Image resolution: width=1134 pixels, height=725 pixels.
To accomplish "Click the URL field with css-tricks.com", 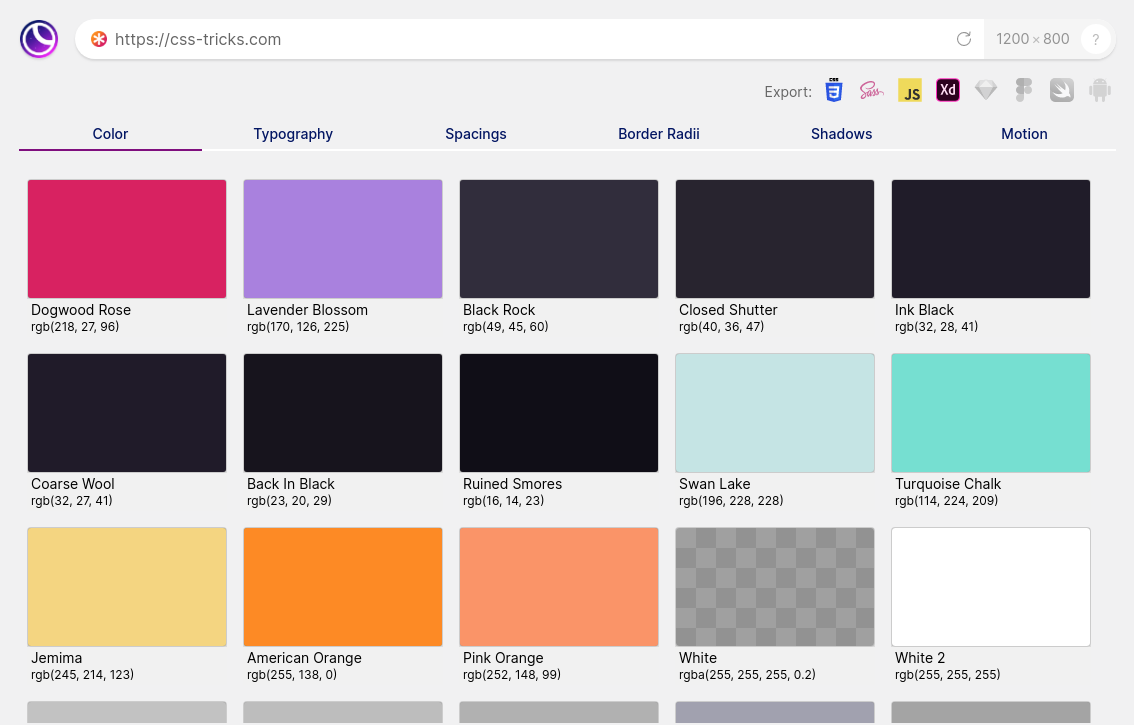I will pos(529,39).
